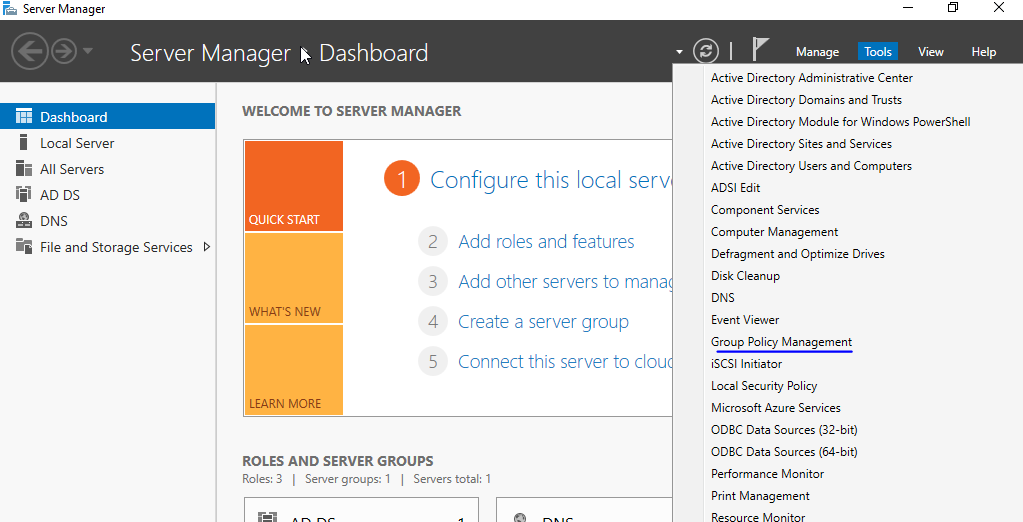
Task: Open Defragment and Optimize Drives
Action: click(x=798, y=254)
